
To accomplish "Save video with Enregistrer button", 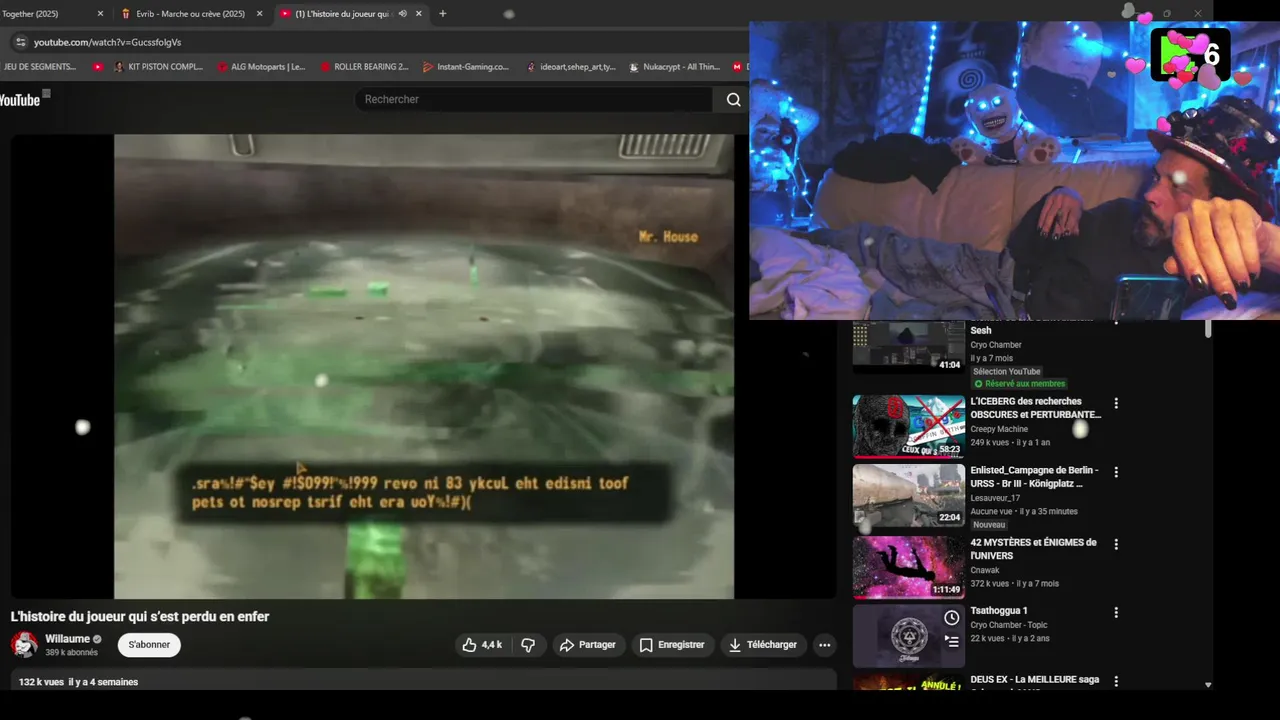I will pos(672,645).
